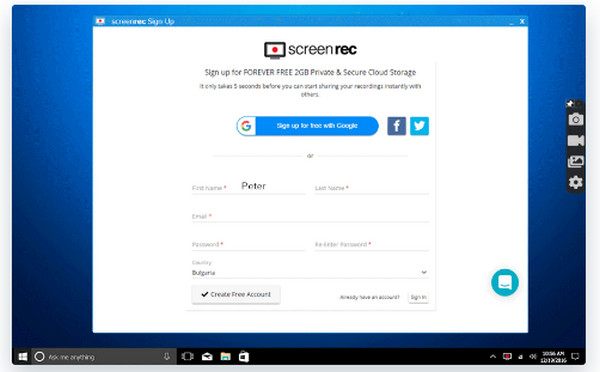Sign up using the Facebook icon
Viewport: 600px width, 372px height.
[x=396, y=126]
